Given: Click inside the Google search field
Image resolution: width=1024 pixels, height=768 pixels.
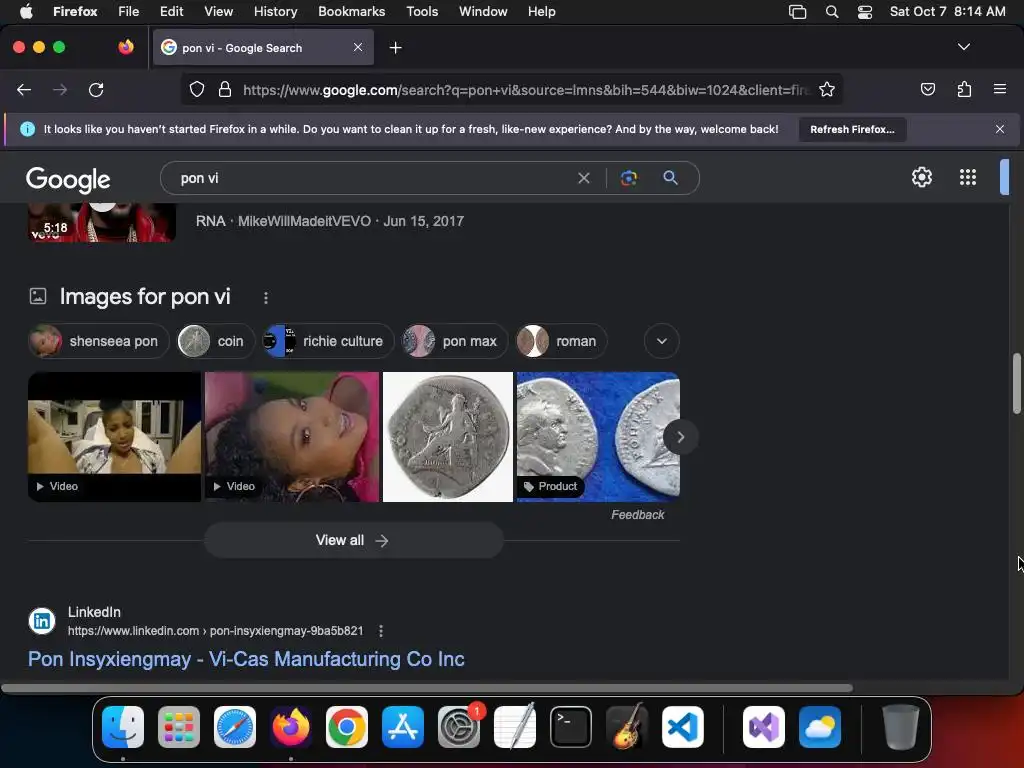Looking at the screenshot, I should tap(372, 178).
